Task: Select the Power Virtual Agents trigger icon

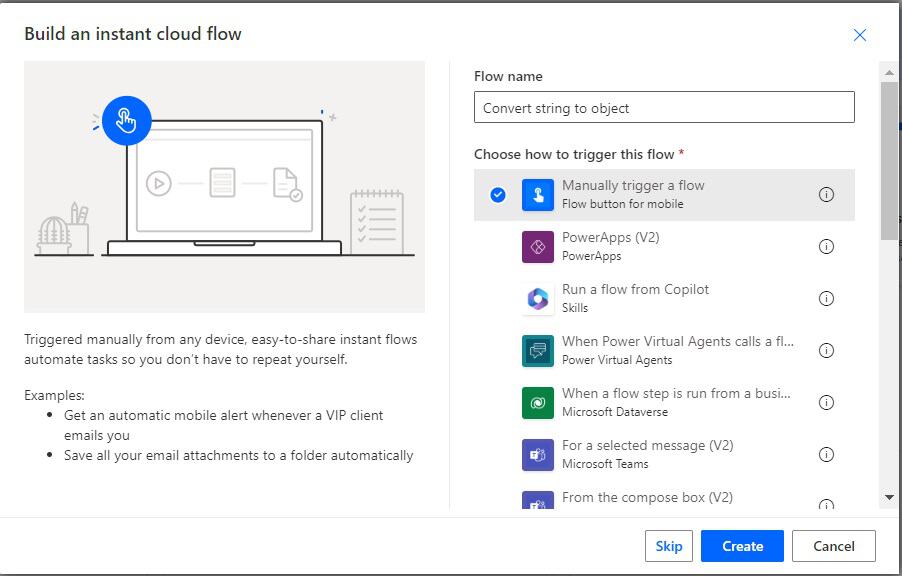Action: (x=537, y=350)
